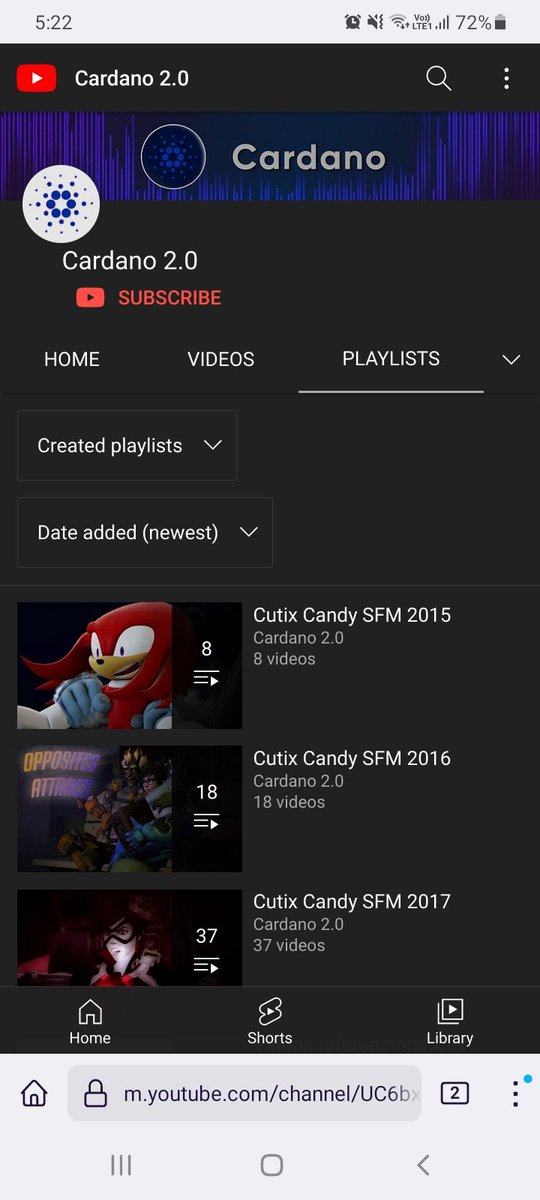
Task: Click the '37 videos' text
Action: tap(289, 945)
